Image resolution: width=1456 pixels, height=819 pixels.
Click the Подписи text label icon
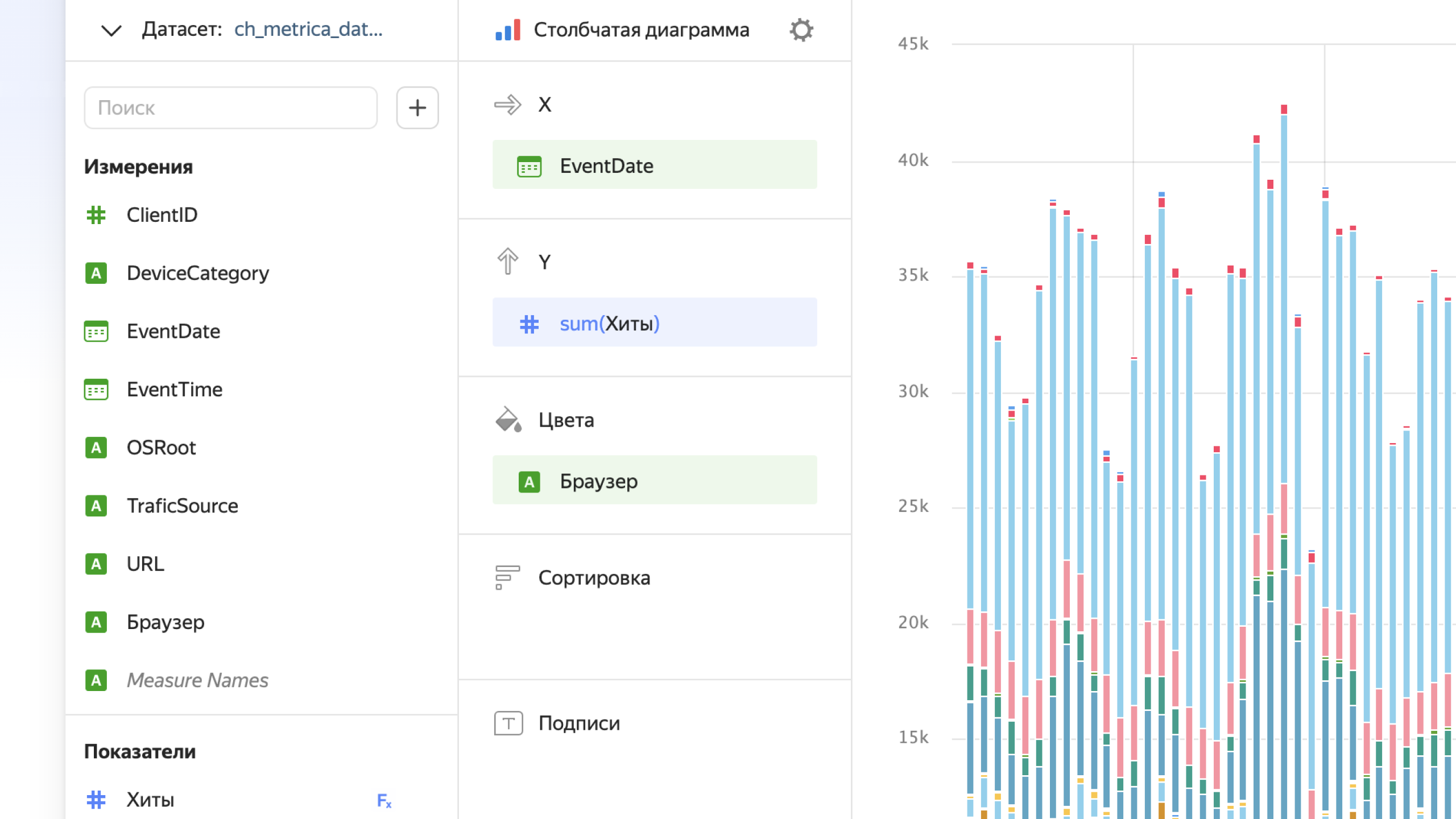coord(508,723)
